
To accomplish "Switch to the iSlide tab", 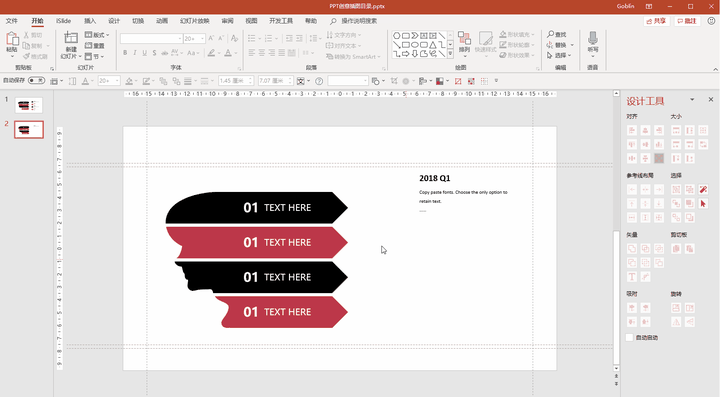I will pos(63,21).
